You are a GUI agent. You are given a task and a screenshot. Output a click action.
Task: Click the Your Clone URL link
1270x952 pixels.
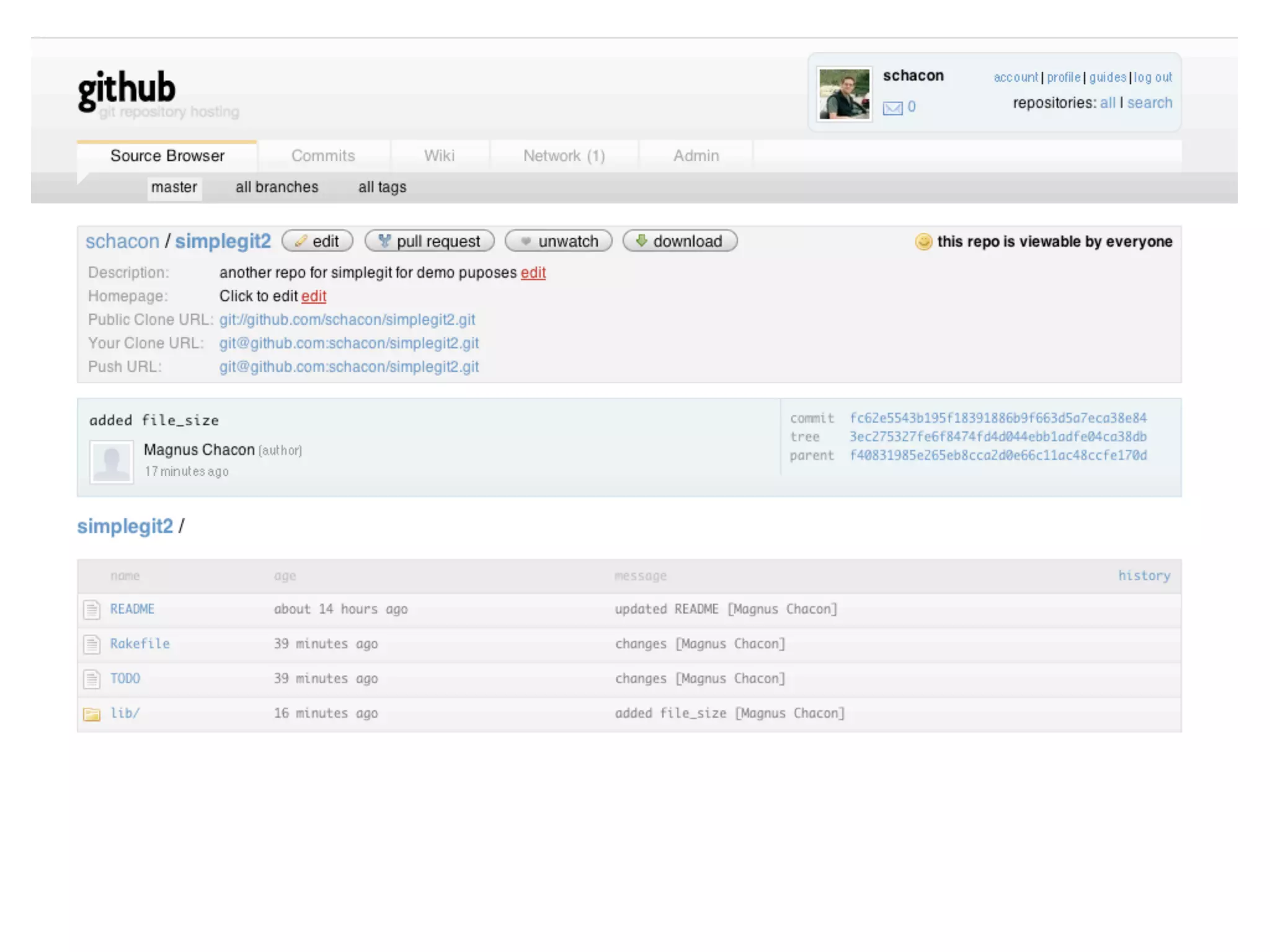[x=349, y=343]
